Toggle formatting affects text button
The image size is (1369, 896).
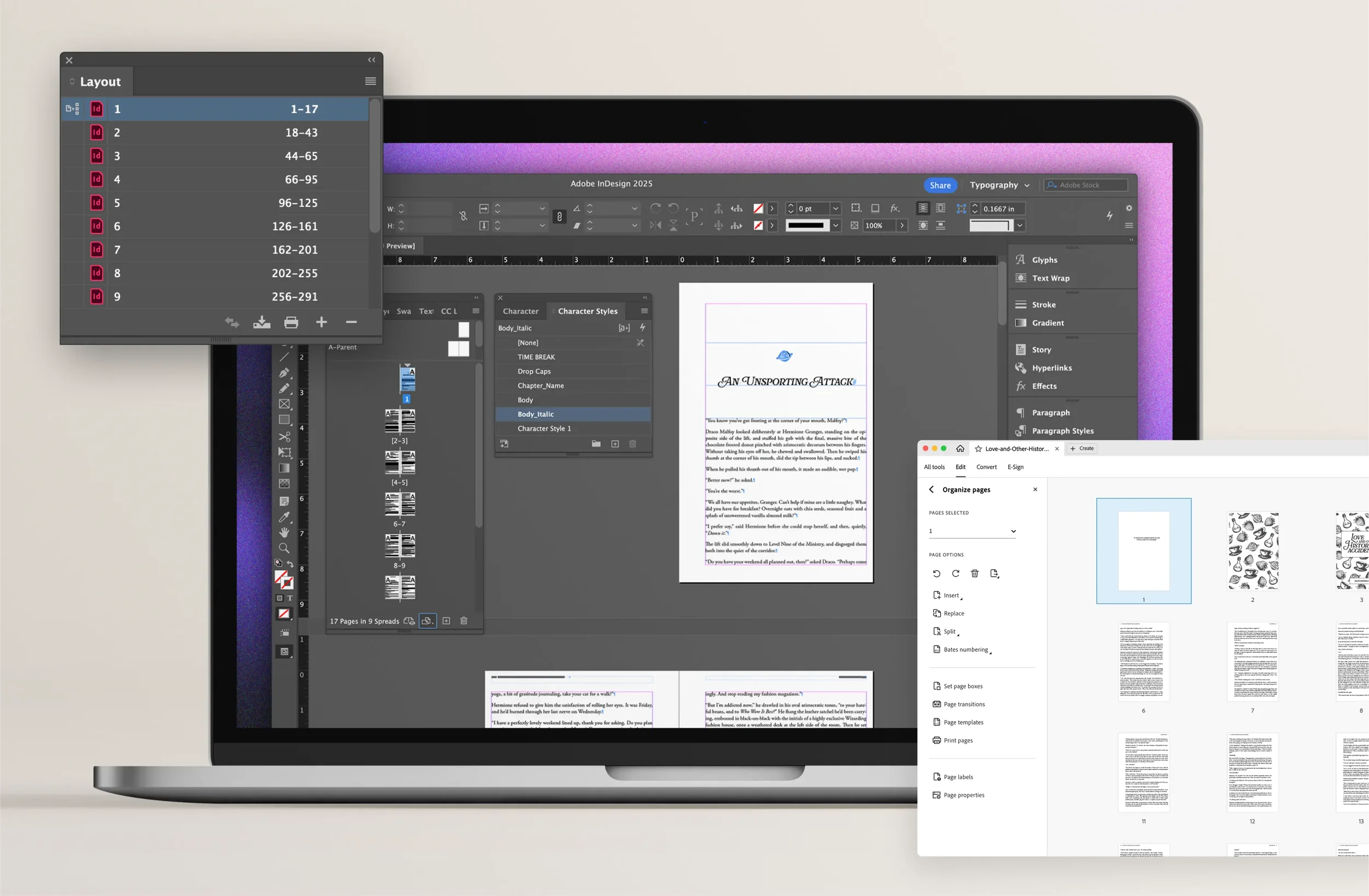coord(290,598)
